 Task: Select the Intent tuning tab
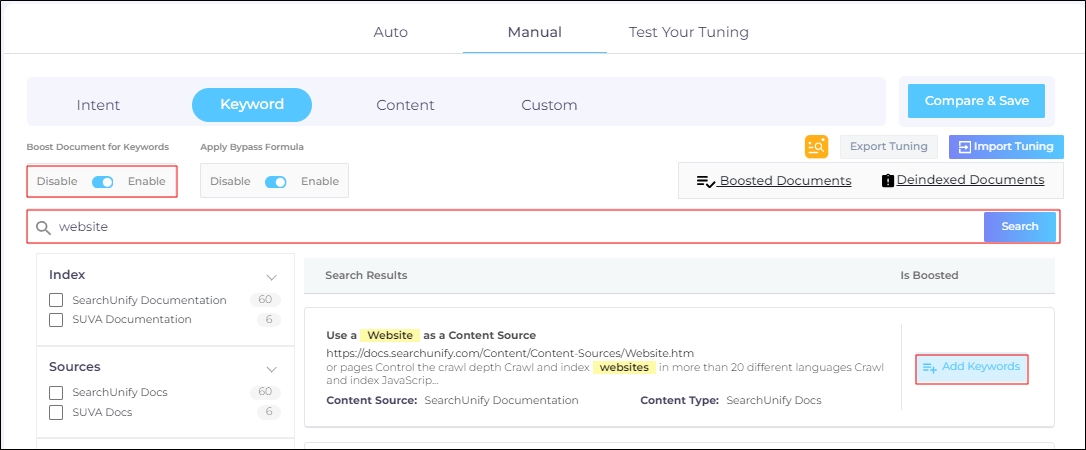(98, 105)
